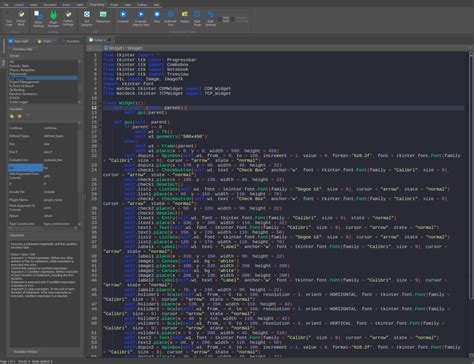
Task: Select the highlighted For function row
Action: [43, 168]
